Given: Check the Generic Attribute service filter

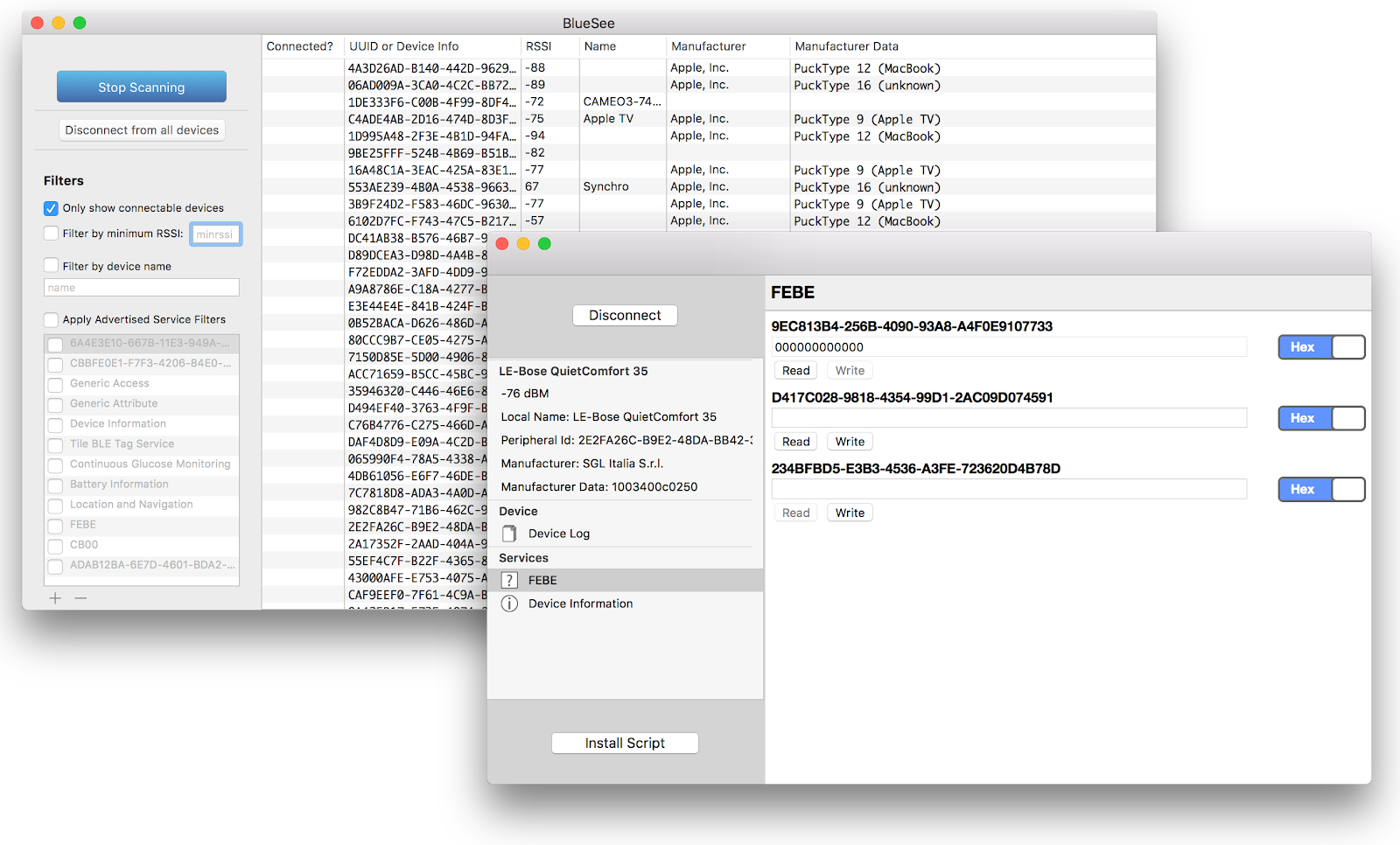Looking at the screenshot, I should (55, 404).
